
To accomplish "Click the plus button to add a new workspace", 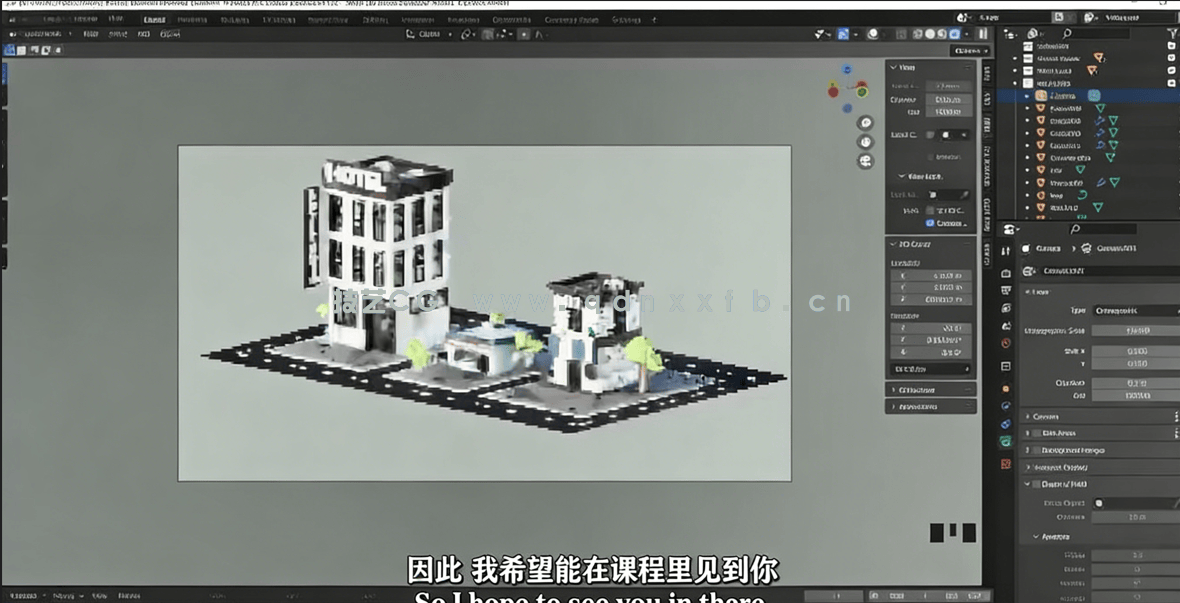I will point(654,17).
